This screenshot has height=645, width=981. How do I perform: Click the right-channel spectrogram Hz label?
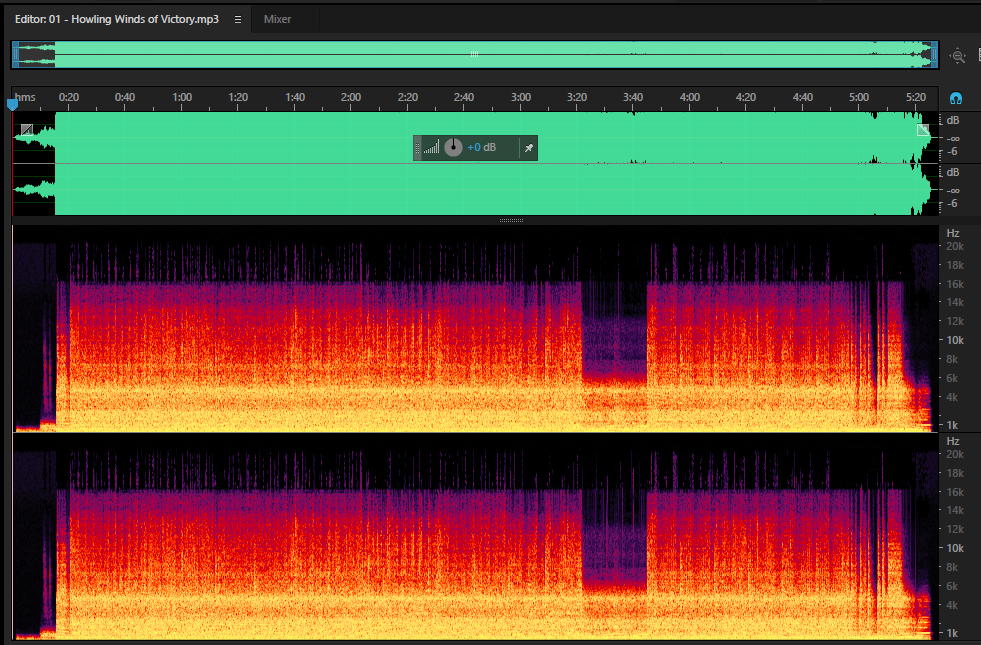coord(953,442)
